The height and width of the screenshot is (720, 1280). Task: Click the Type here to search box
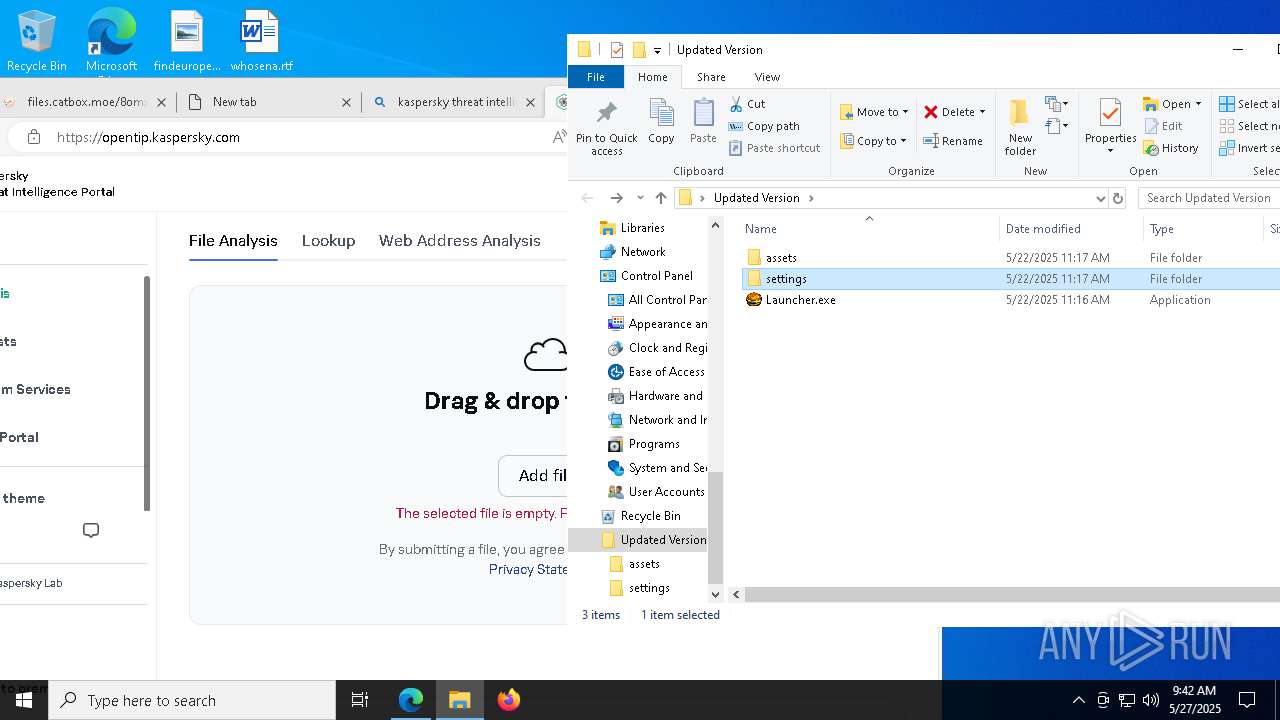tap(192, 700)
